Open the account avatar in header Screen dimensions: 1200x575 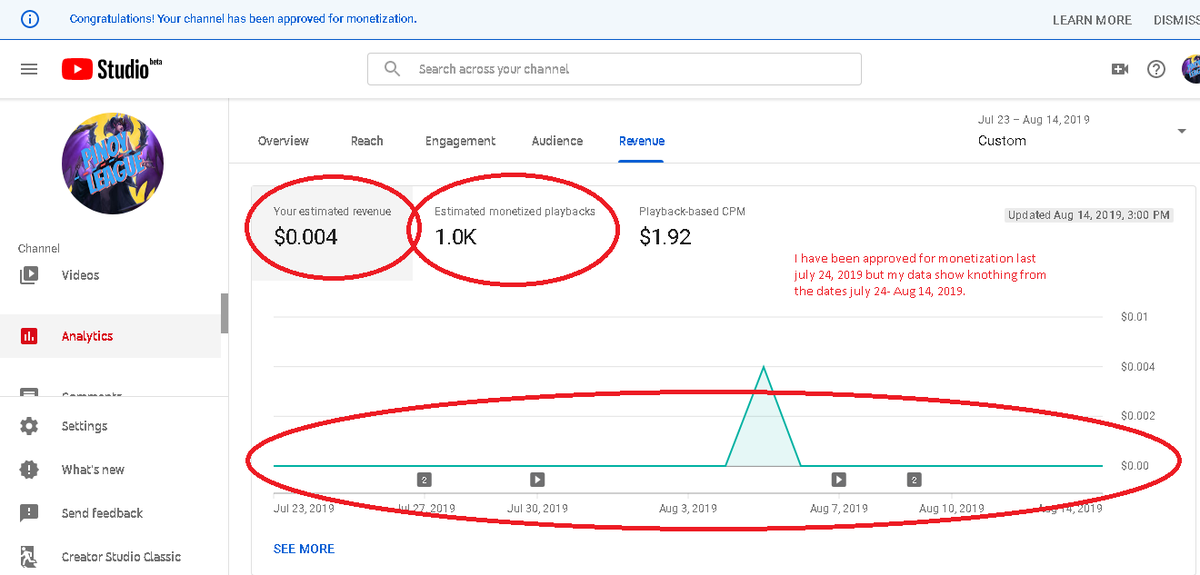pos(1191,69)
